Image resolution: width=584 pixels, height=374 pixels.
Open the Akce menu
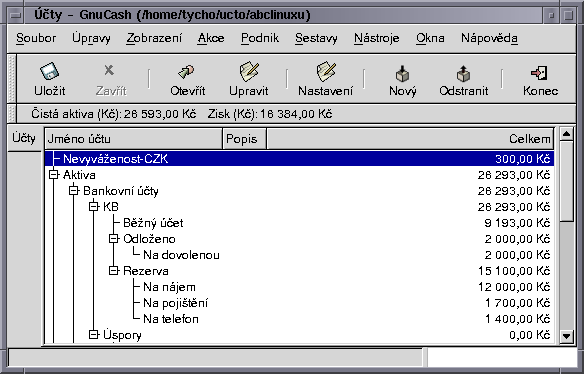(211, 38)
